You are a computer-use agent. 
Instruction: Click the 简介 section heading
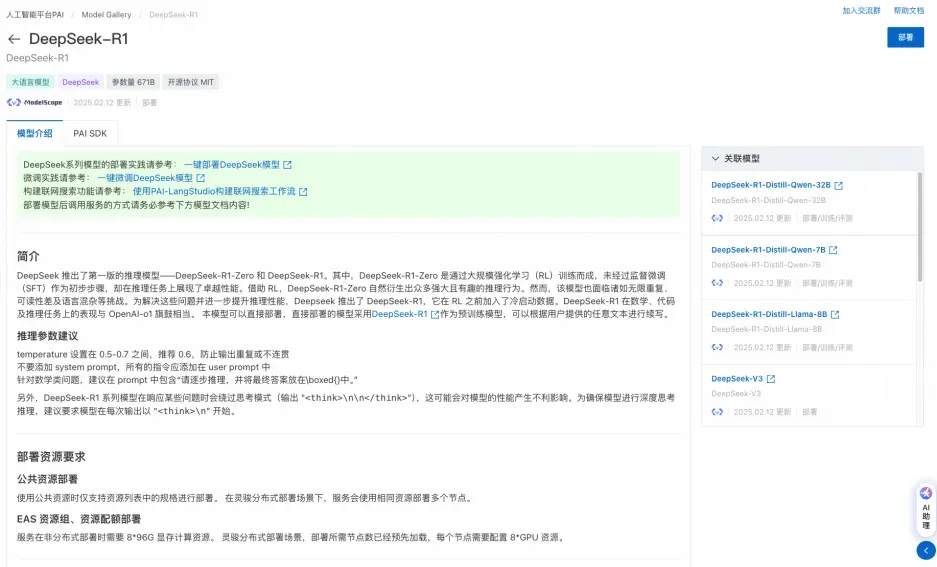28,256
